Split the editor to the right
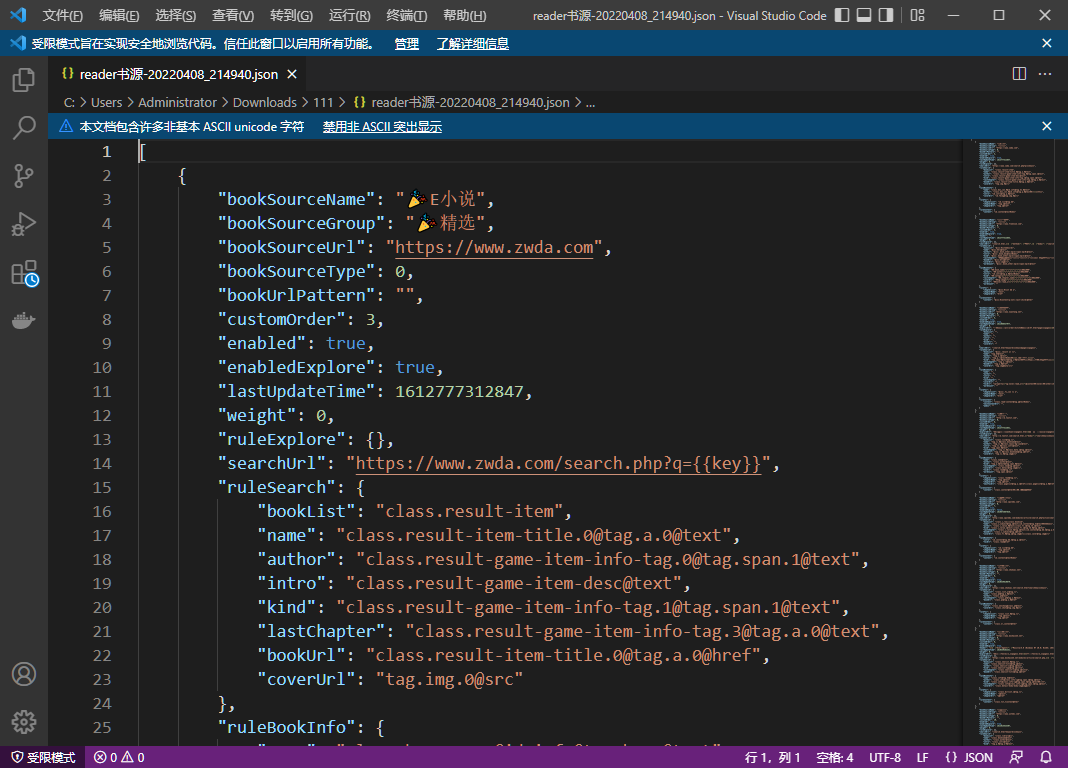1068x768 pixels. click(1019, 74)
